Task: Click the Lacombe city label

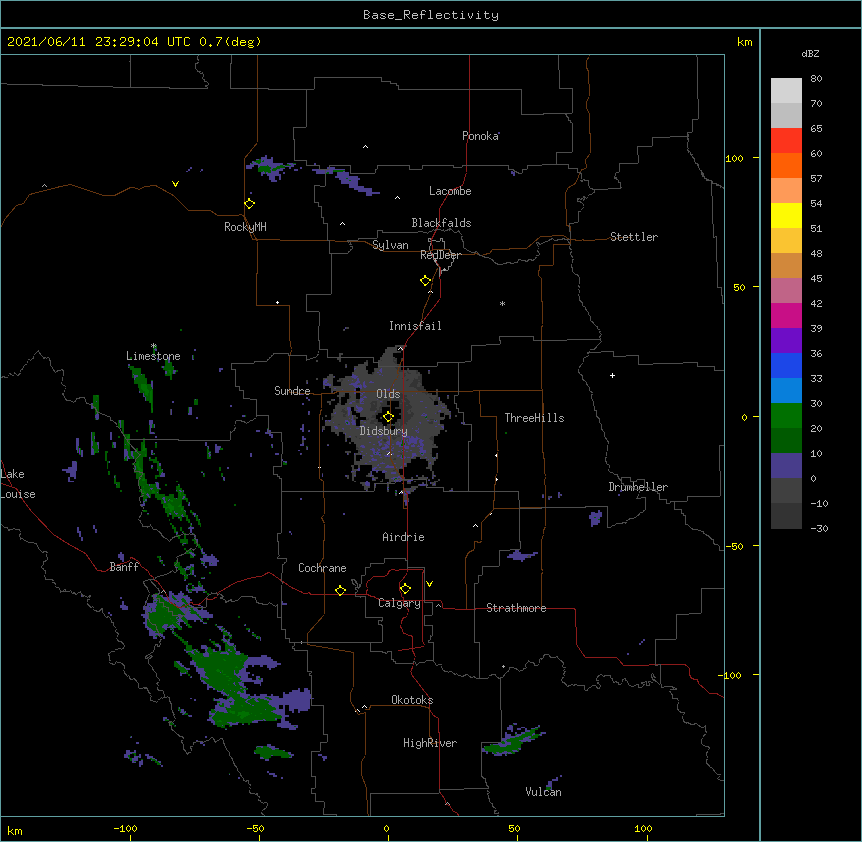Action: point(450,191)
